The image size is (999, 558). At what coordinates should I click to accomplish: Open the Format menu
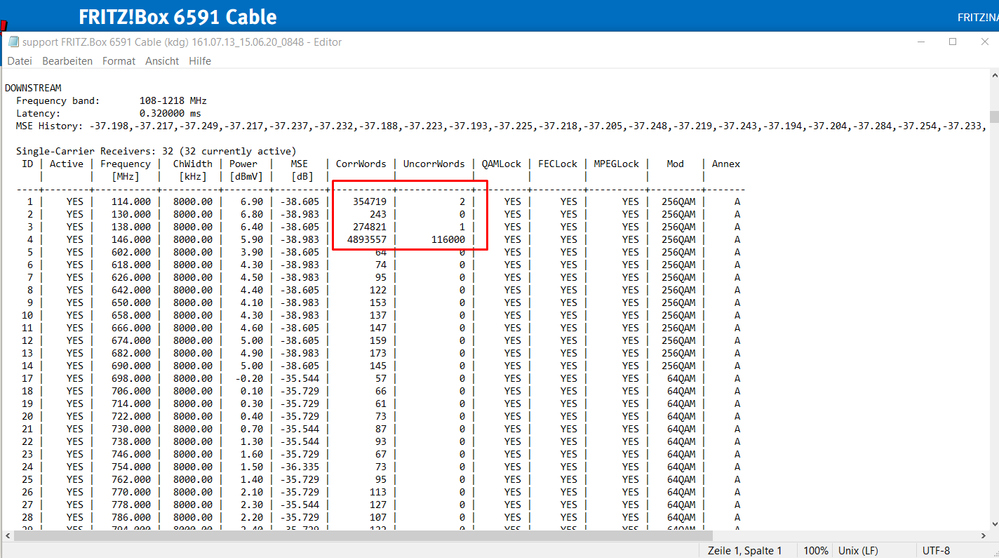pos(119,61)
